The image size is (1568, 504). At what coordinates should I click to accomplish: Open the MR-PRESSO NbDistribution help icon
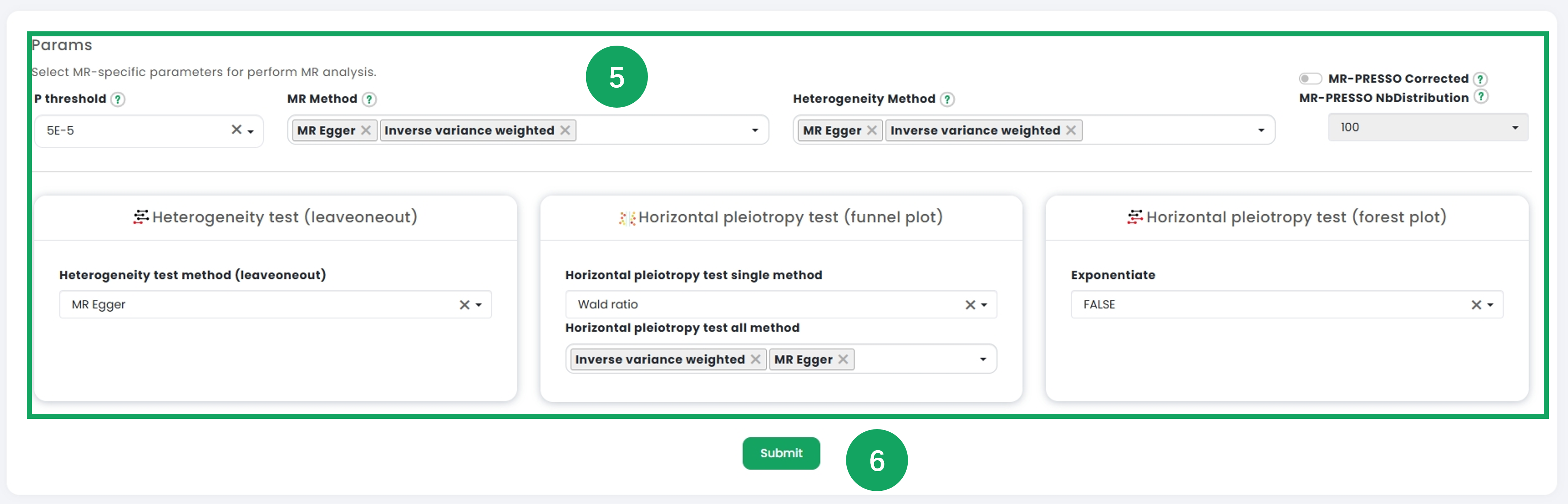click(1481, 97)
